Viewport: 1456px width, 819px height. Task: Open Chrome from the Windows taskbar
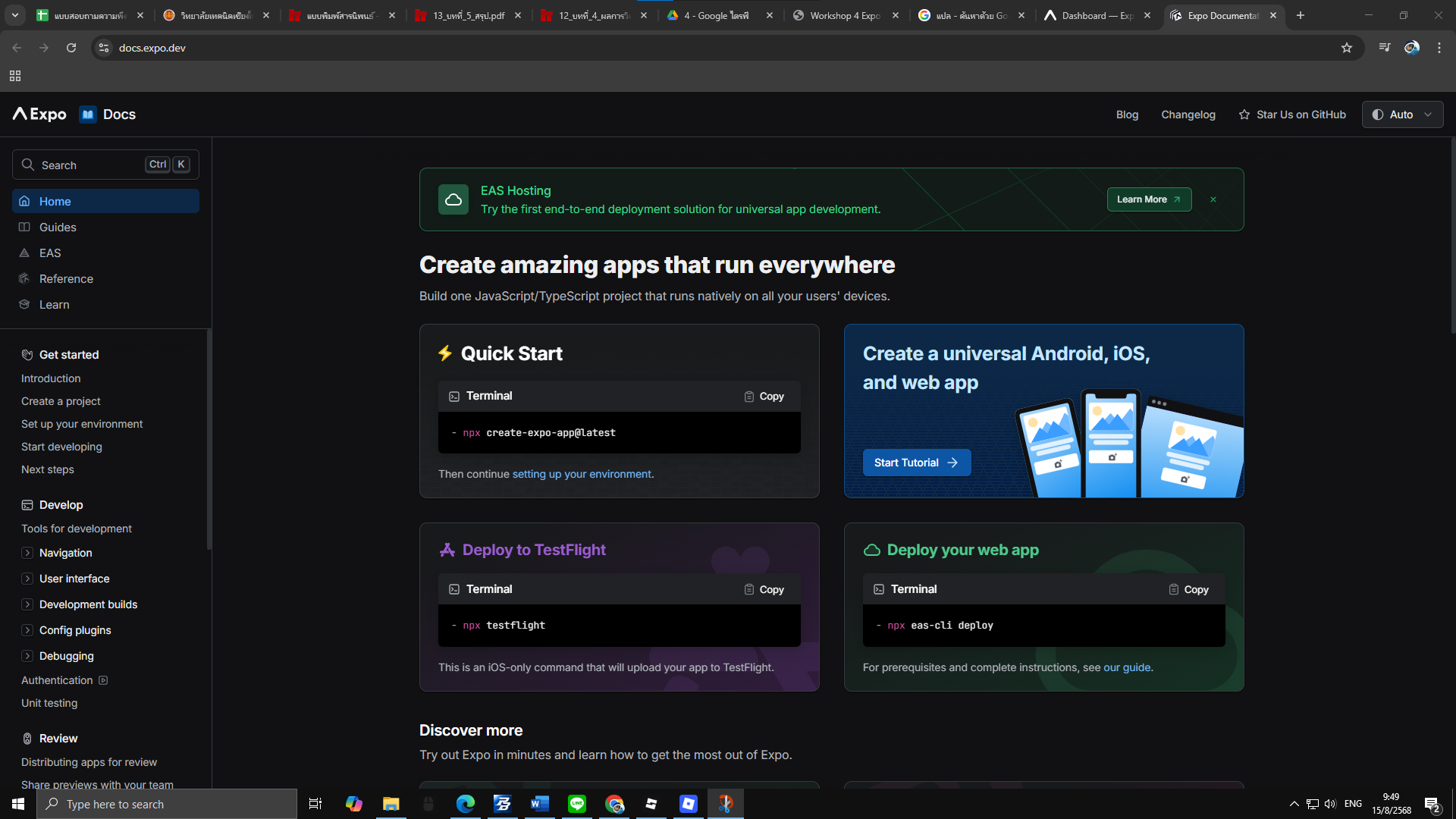[x=614, y=804]
